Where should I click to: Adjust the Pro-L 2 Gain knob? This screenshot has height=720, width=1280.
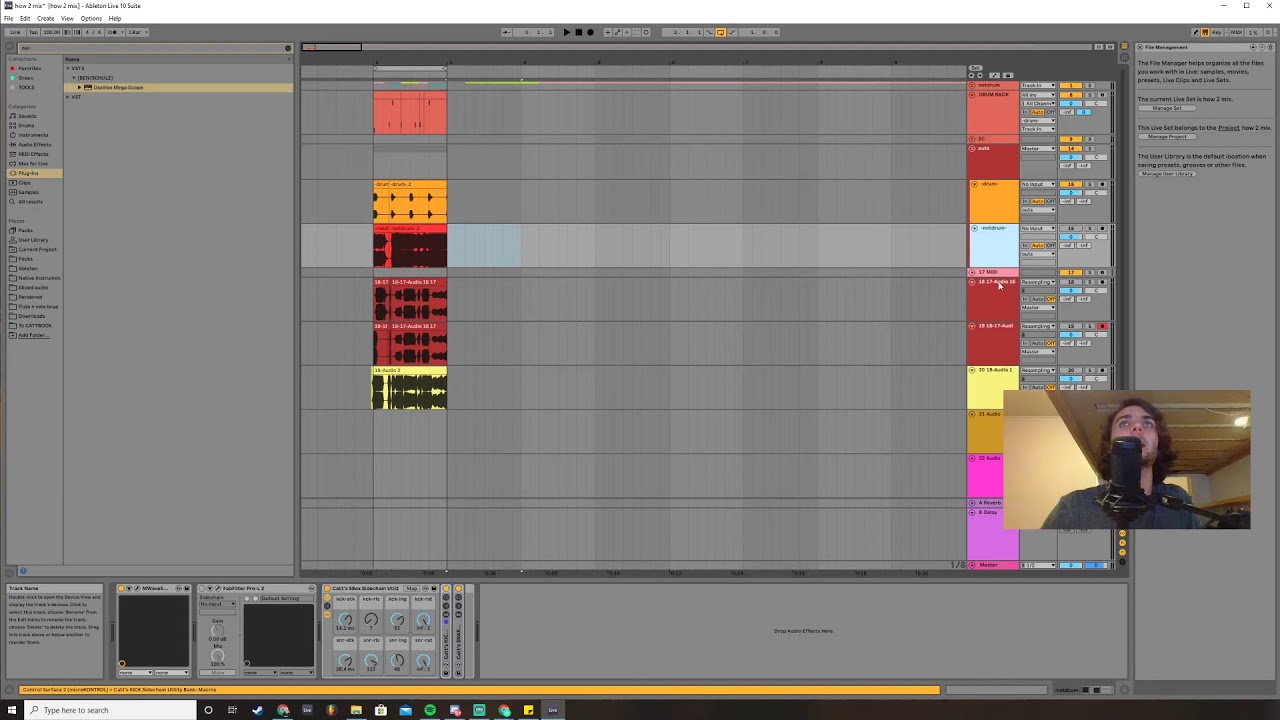[x=217, y=631]
